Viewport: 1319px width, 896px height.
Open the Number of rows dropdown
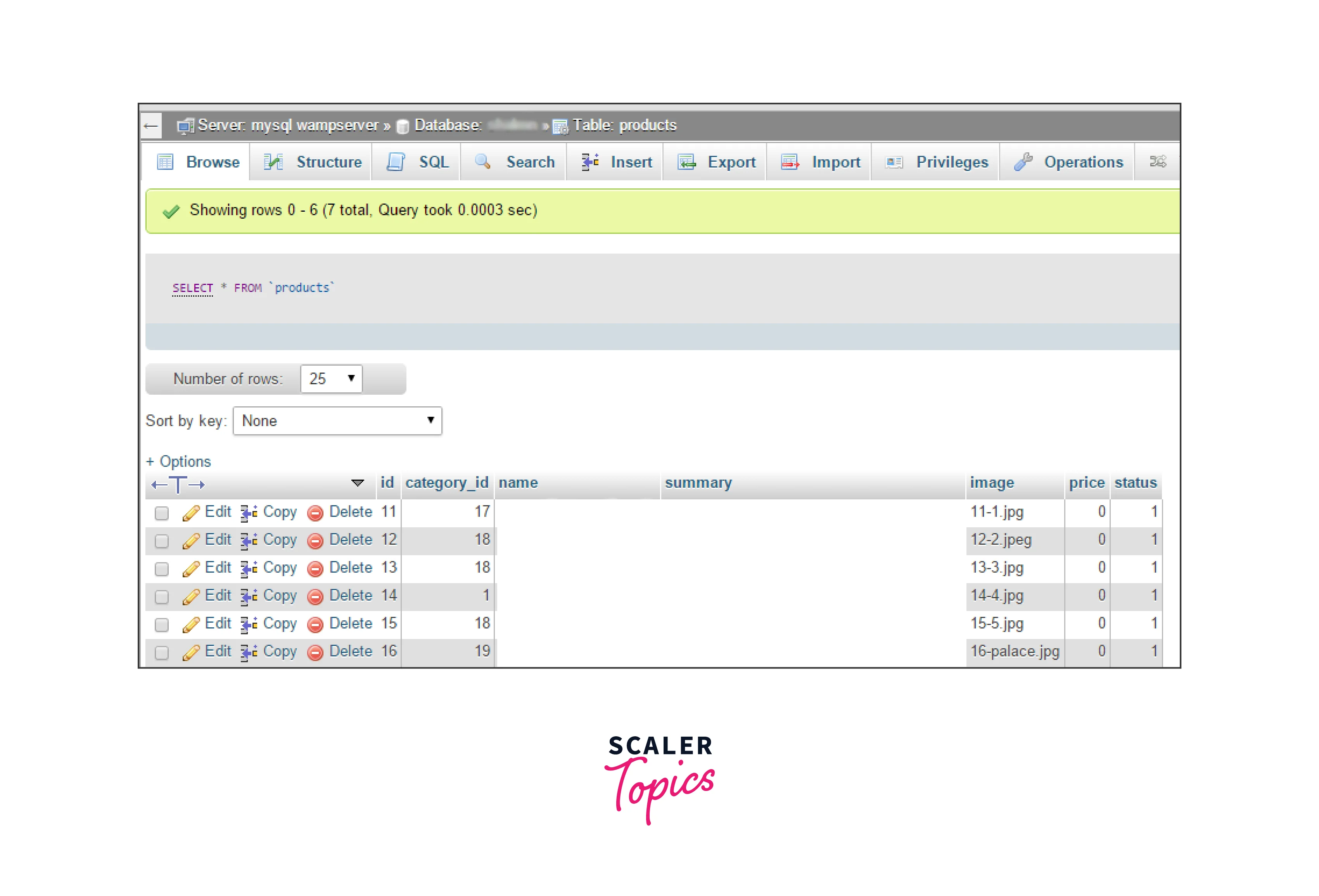[x=332, y=378]
